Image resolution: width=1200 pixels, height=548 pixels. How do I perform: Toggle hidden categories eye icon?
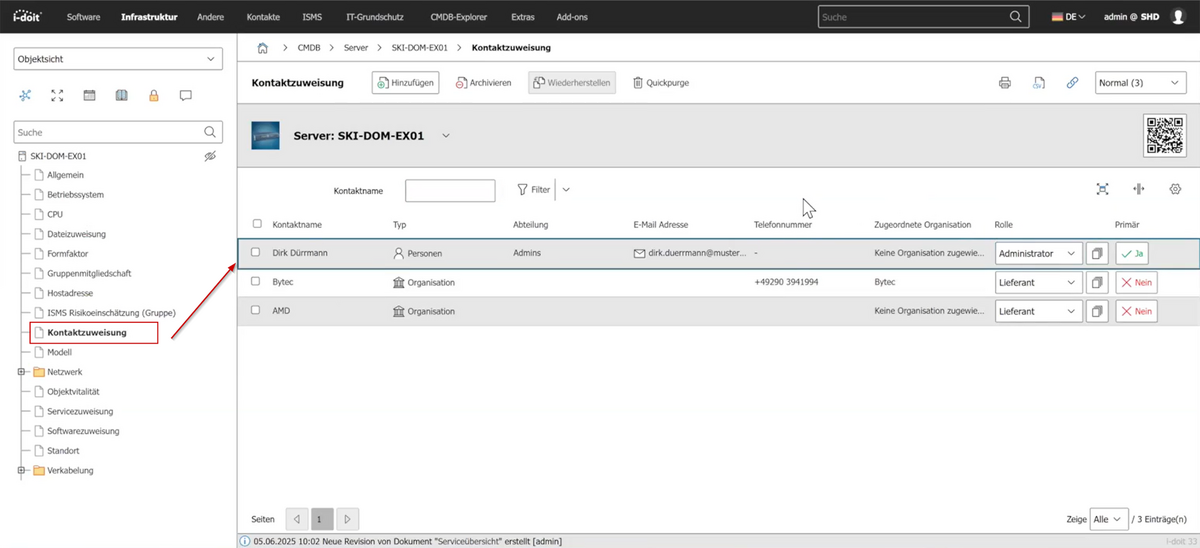[x=210, y=157]
